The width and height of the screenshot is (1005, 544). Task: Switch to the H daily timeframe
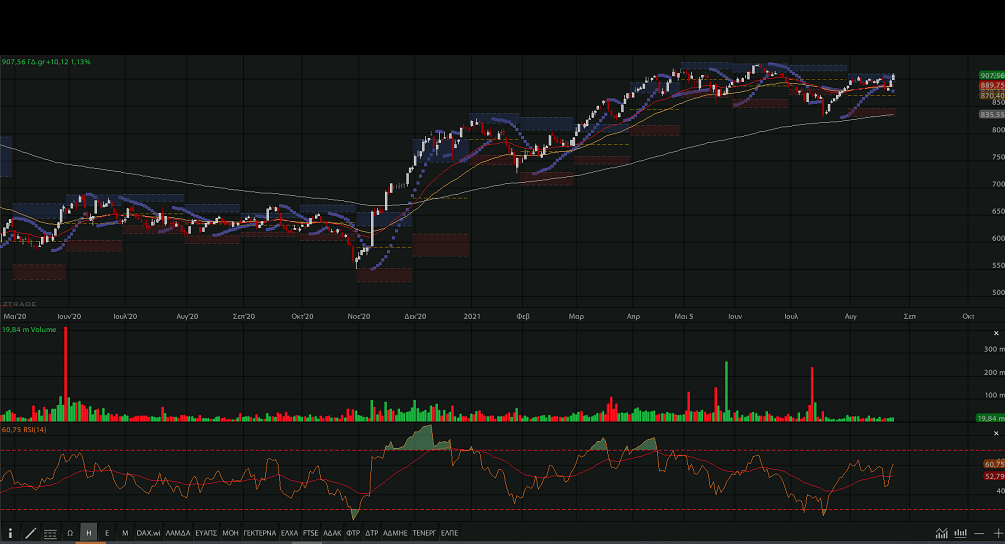click(88, 533)
